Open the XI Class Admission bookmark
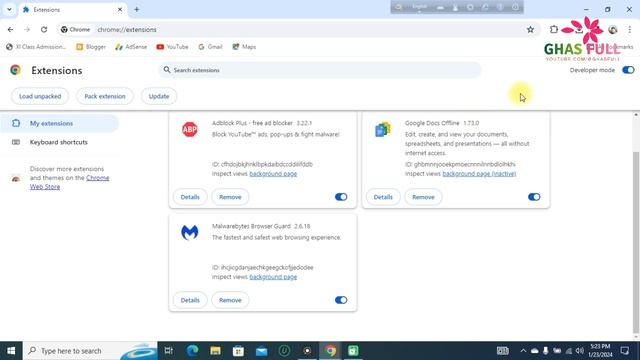 click(x=36, y=47)
